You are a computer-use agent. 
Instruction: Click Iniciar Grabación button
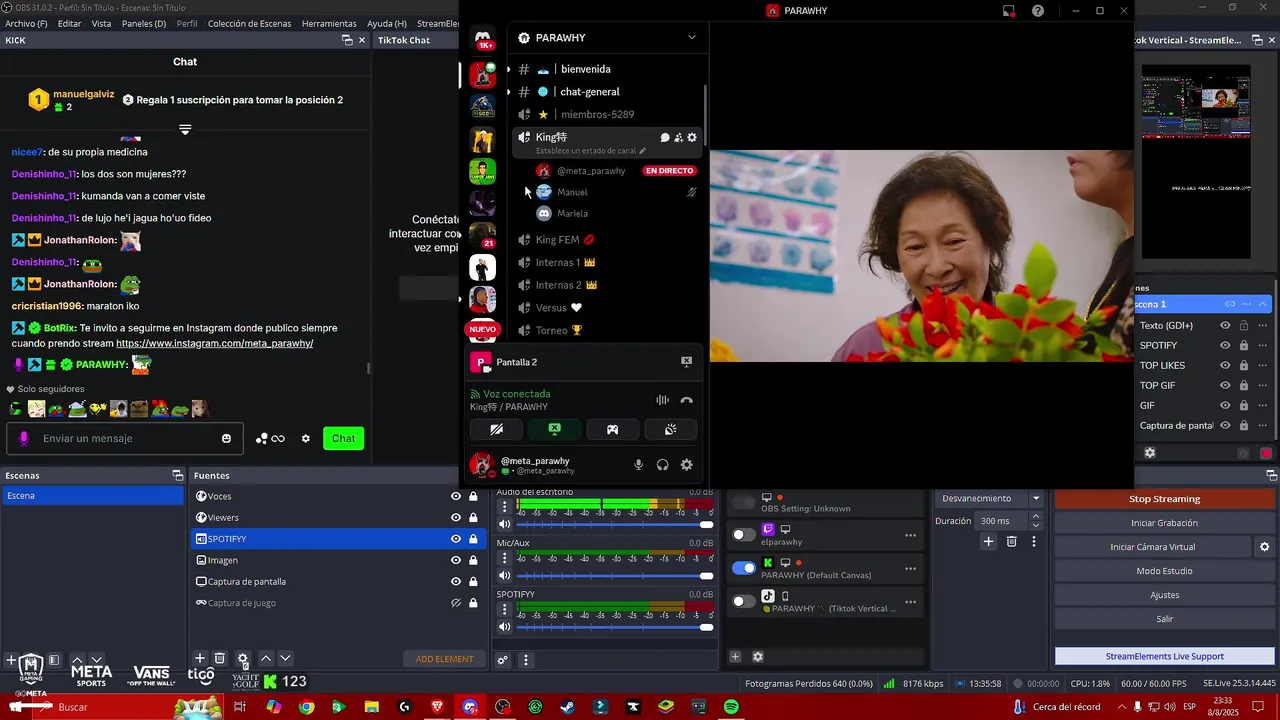click(1164, 523)
